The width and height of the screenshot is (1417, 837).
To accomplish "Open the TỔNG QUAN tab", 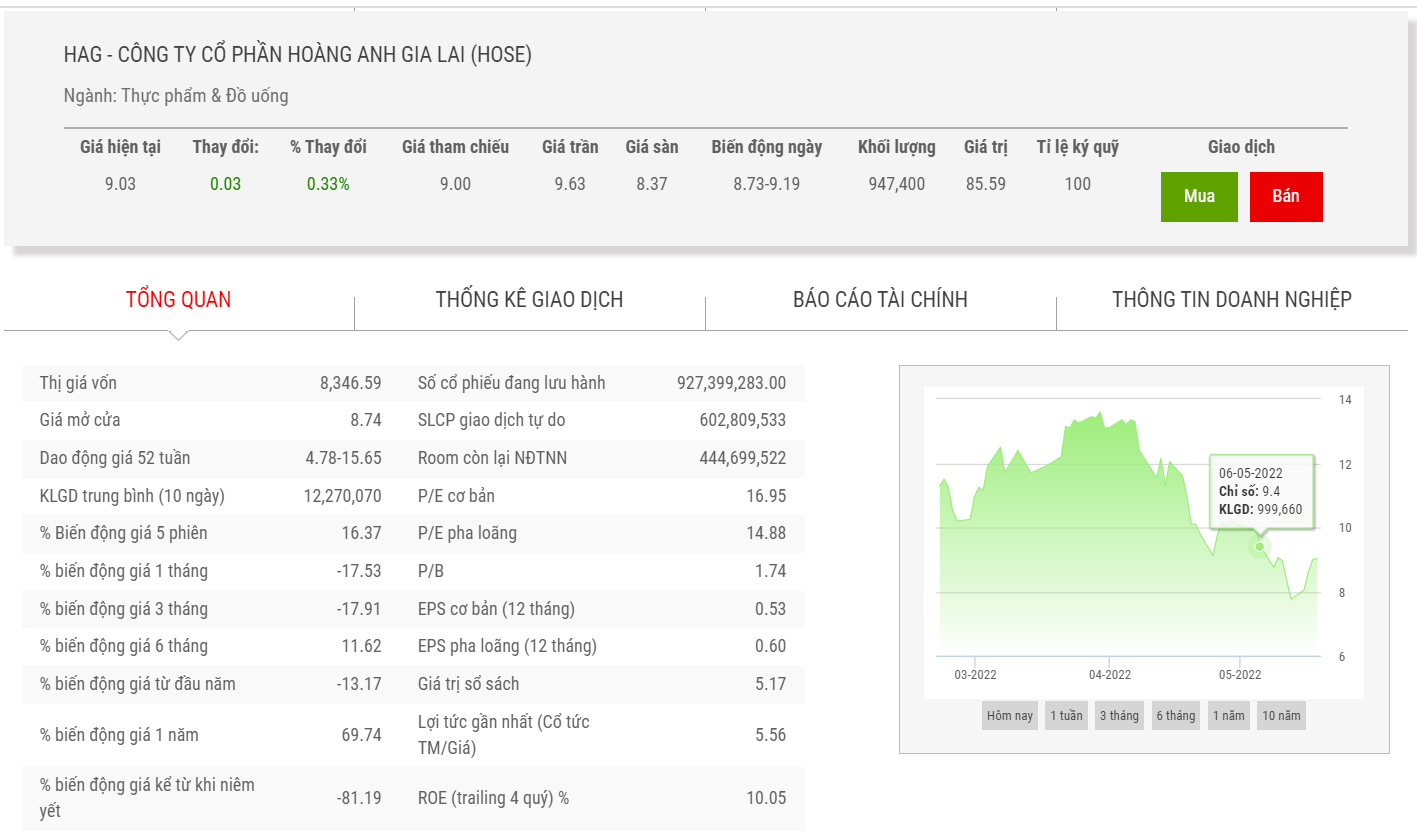I will point(178,299).
